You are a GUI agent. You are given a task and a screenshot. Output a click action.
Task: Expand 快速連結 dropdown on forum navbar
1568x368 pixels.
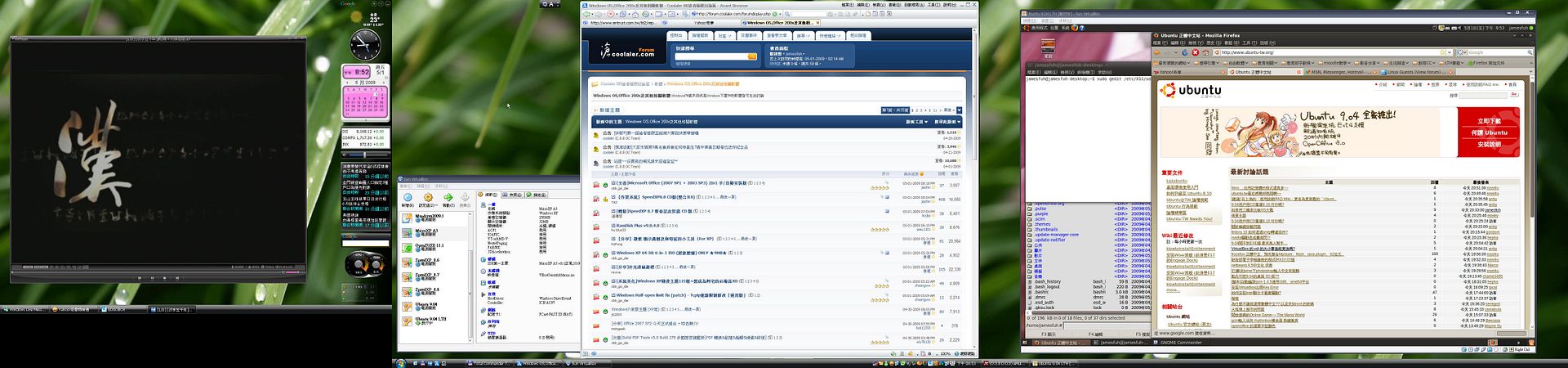coord(831,35)
